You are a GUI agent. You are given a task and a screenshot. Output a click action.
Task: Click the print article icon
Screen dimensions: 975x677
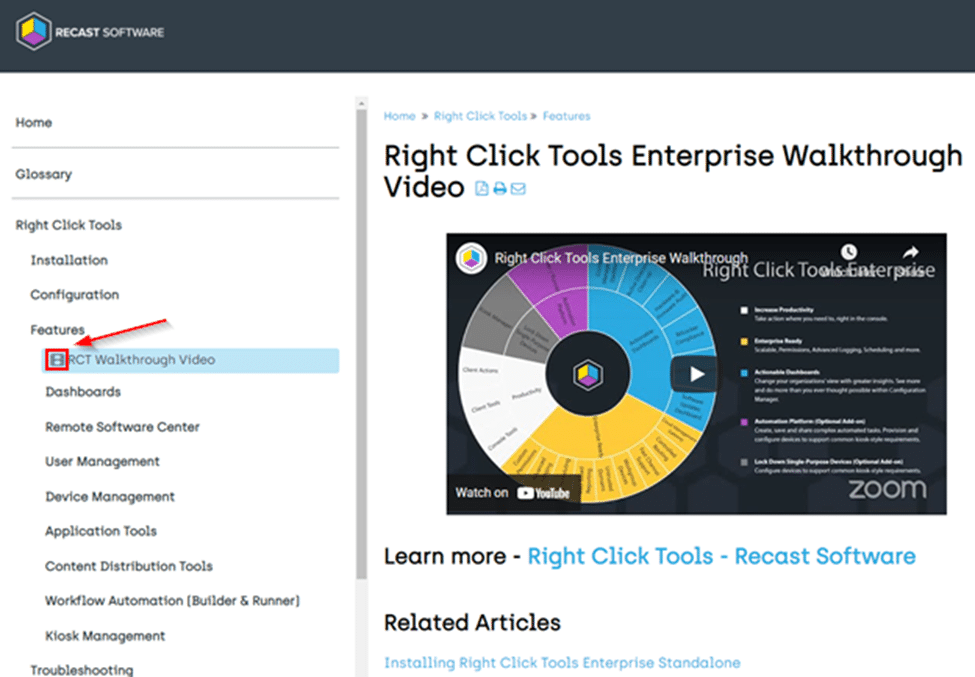coord(500,188)
